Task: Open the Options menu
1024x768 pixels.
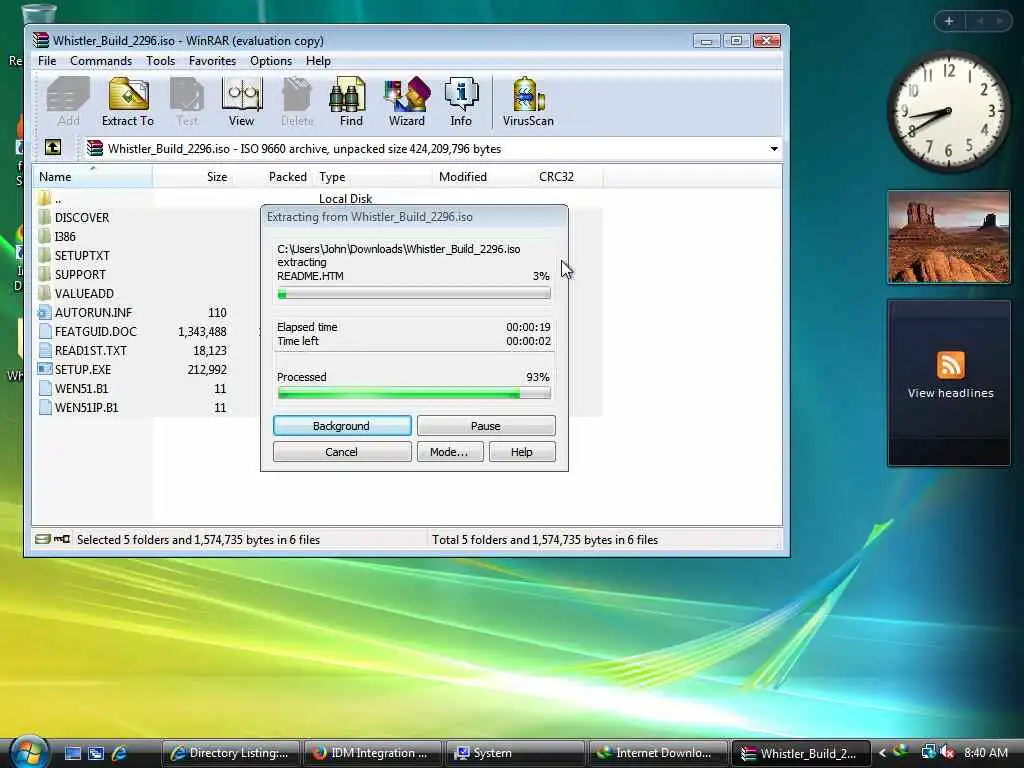Action: point(270,61)
